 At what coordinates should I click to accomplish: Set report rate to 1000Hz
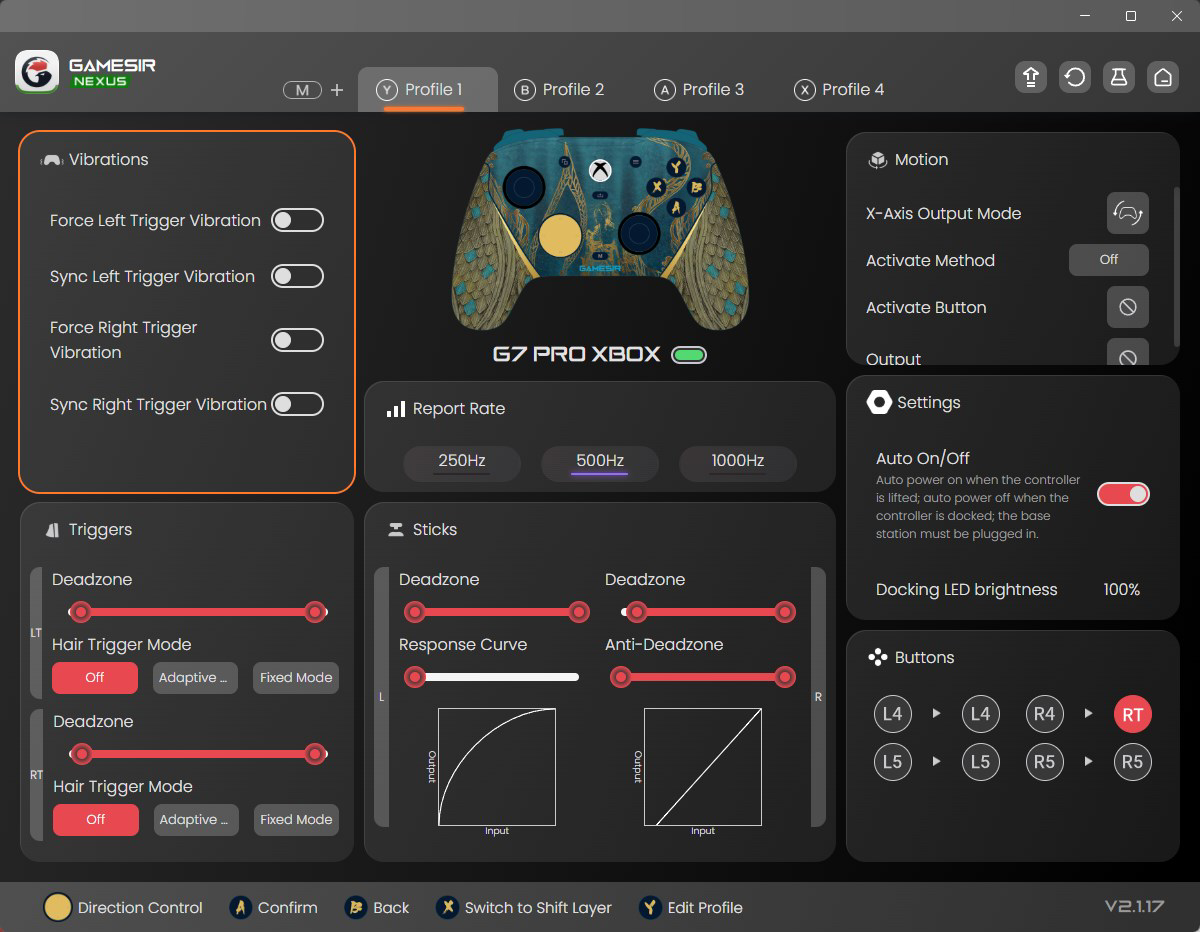pos(737,463)
